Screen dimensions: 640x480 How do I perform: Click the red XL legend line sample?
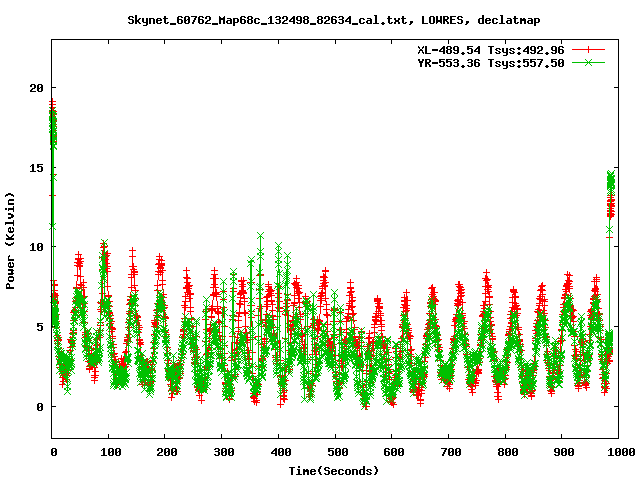(588, 50)
